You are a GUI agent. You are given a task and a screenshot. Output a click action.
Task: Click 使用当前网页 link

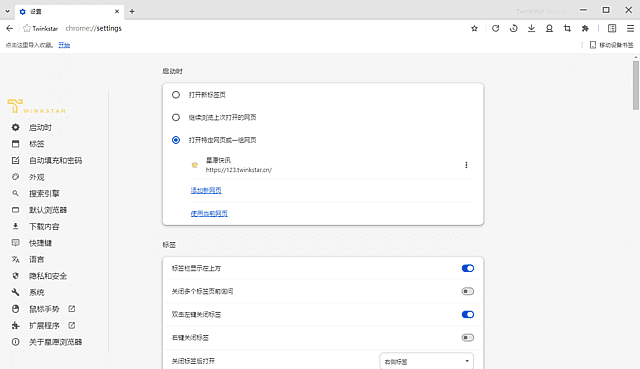point(209,213)
